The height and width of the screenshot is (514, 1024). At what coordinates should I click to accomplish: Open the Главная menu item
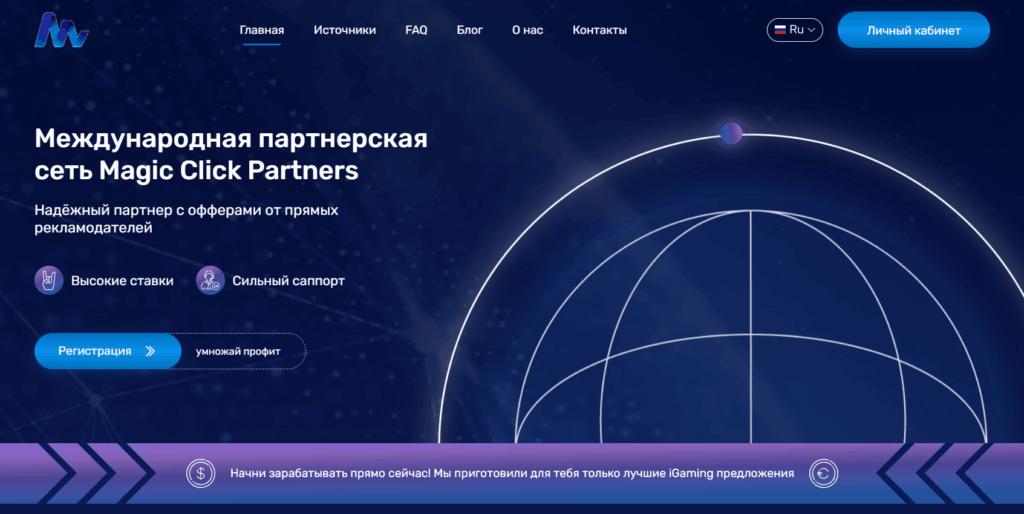pos(262,30)
